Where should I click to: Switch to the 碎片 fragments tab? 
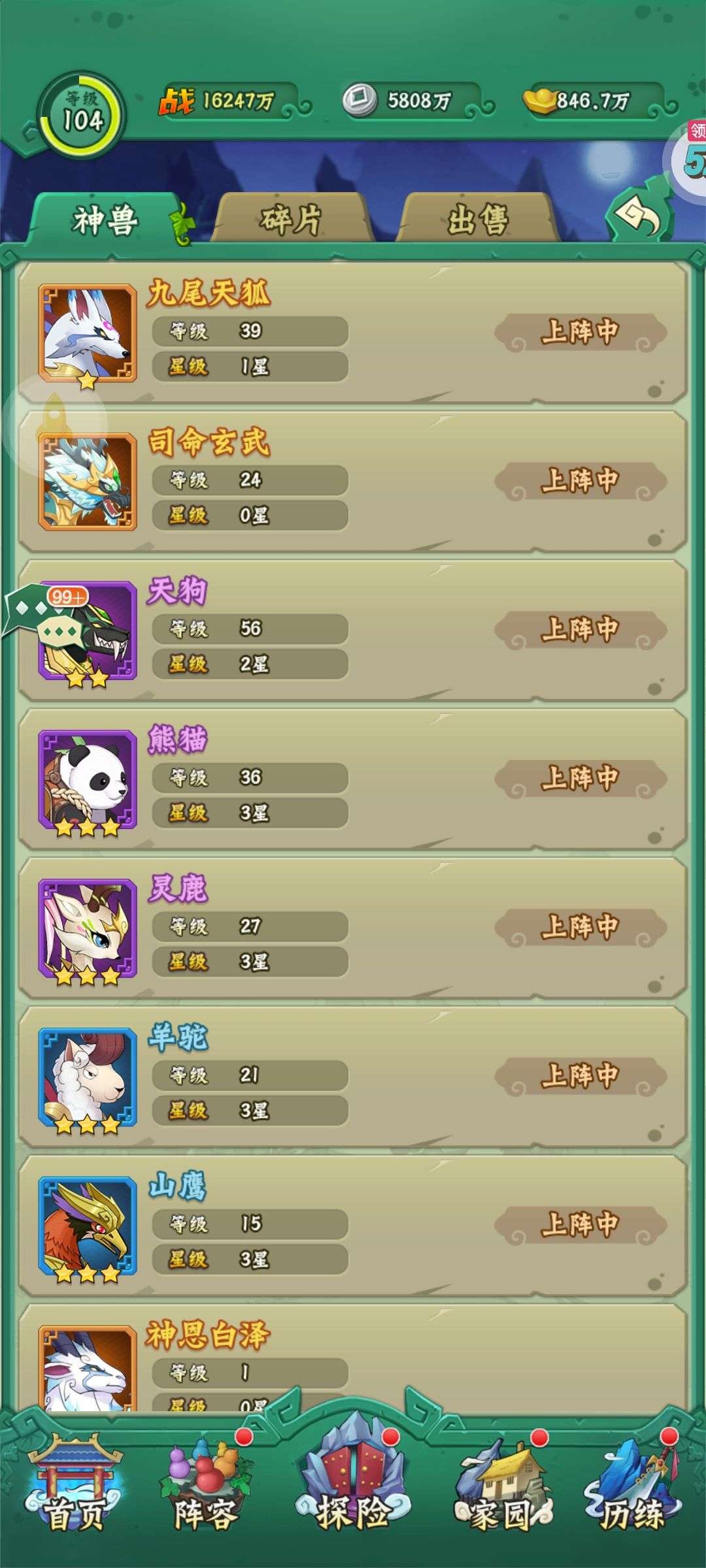pyautogui.click(x=292, y=218)
